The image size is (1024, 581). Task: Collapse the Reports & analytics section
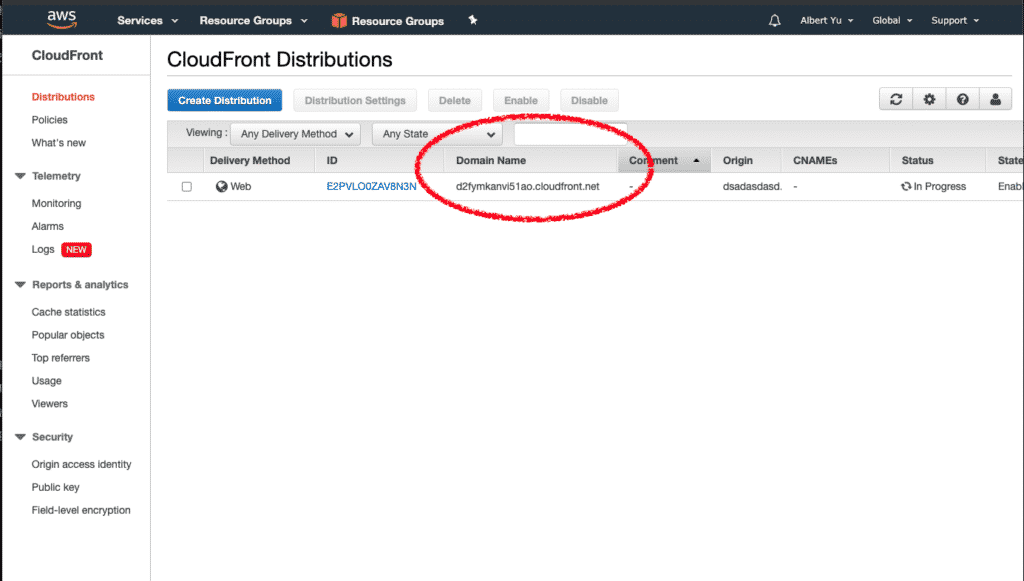tap(20, 285)
